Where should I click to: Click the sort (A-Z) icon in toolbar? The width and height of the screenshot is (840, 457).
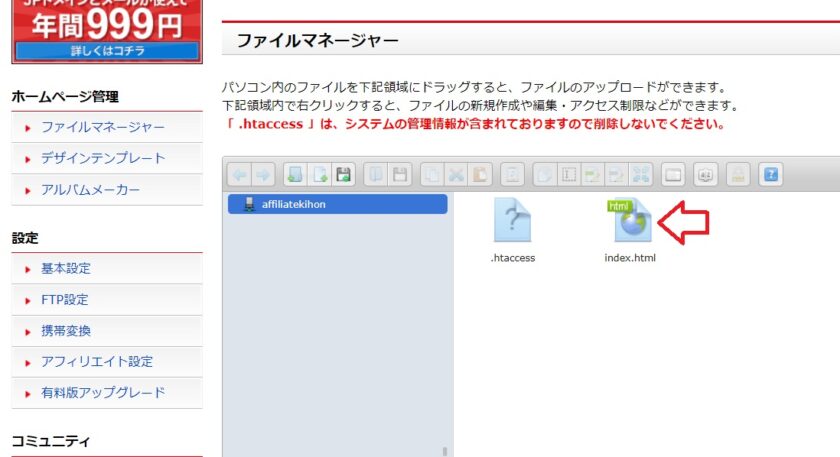tap(706, 175)
